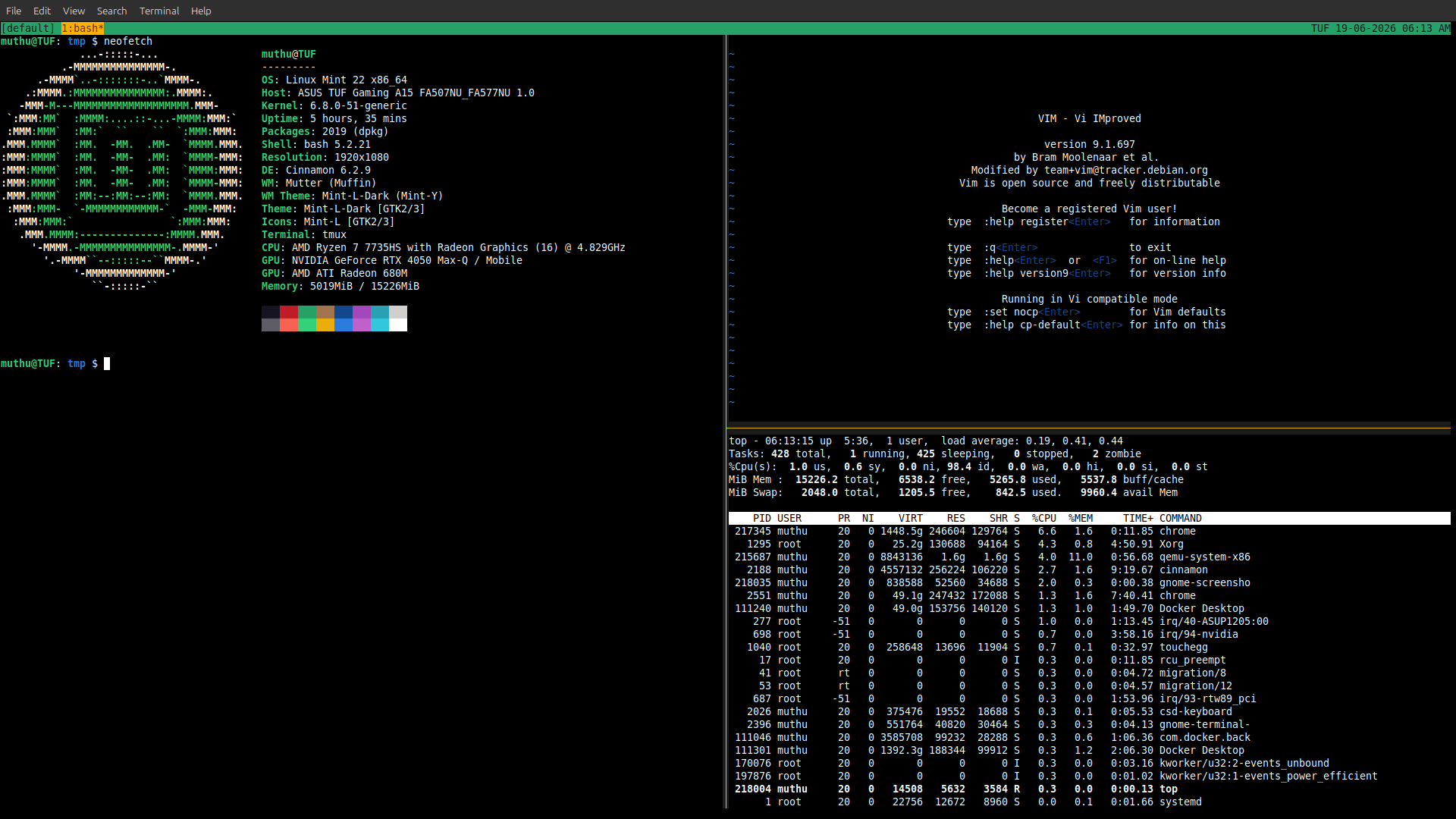Image resolution: width=1456 pixels, height=819 pixels.
Task: Click the Memory: 5019MiB / 15226MiB line
Action: pos(340,286)
